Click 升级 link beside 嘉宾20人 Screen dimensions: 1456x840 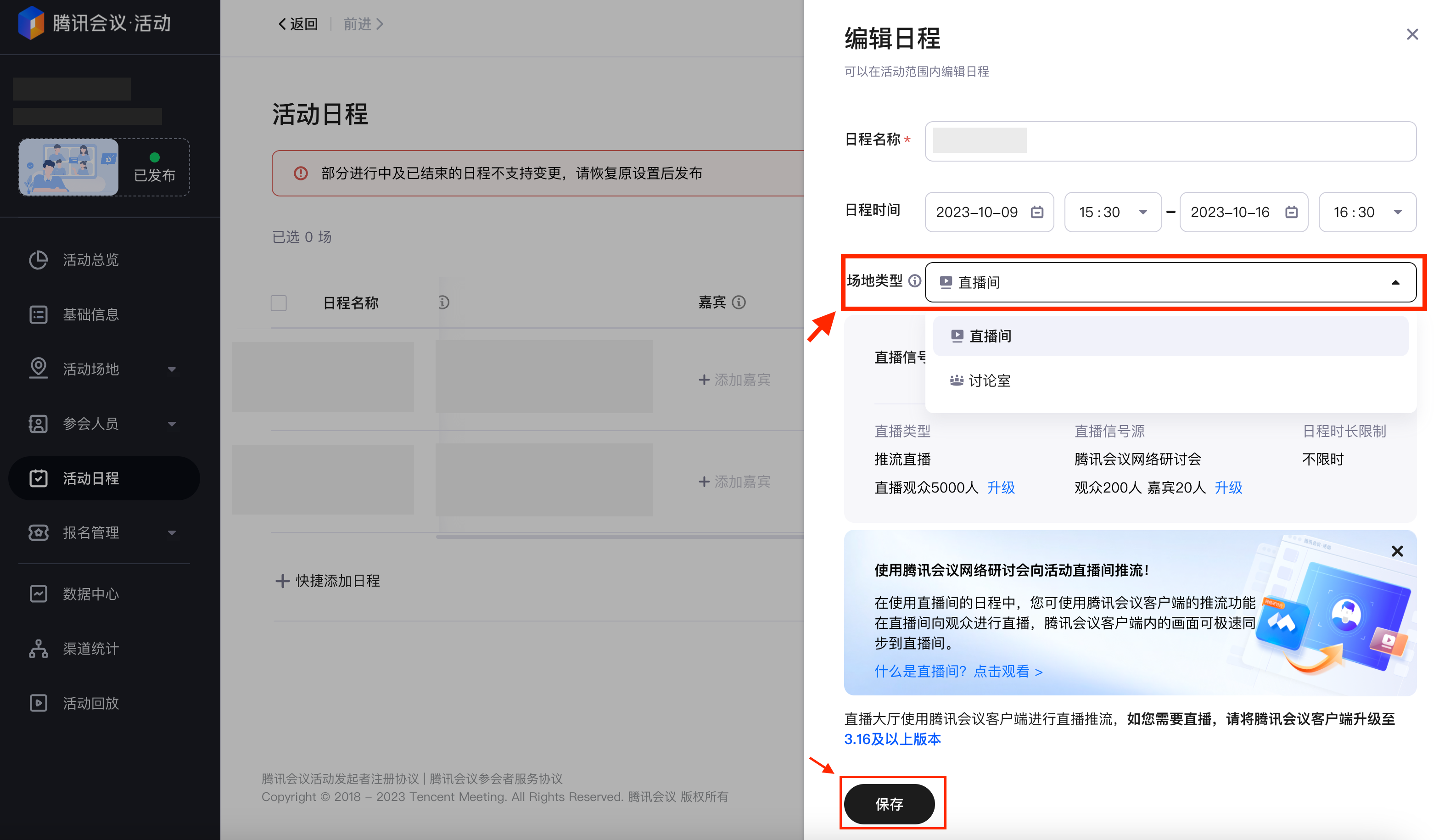tap(1228, 487)
